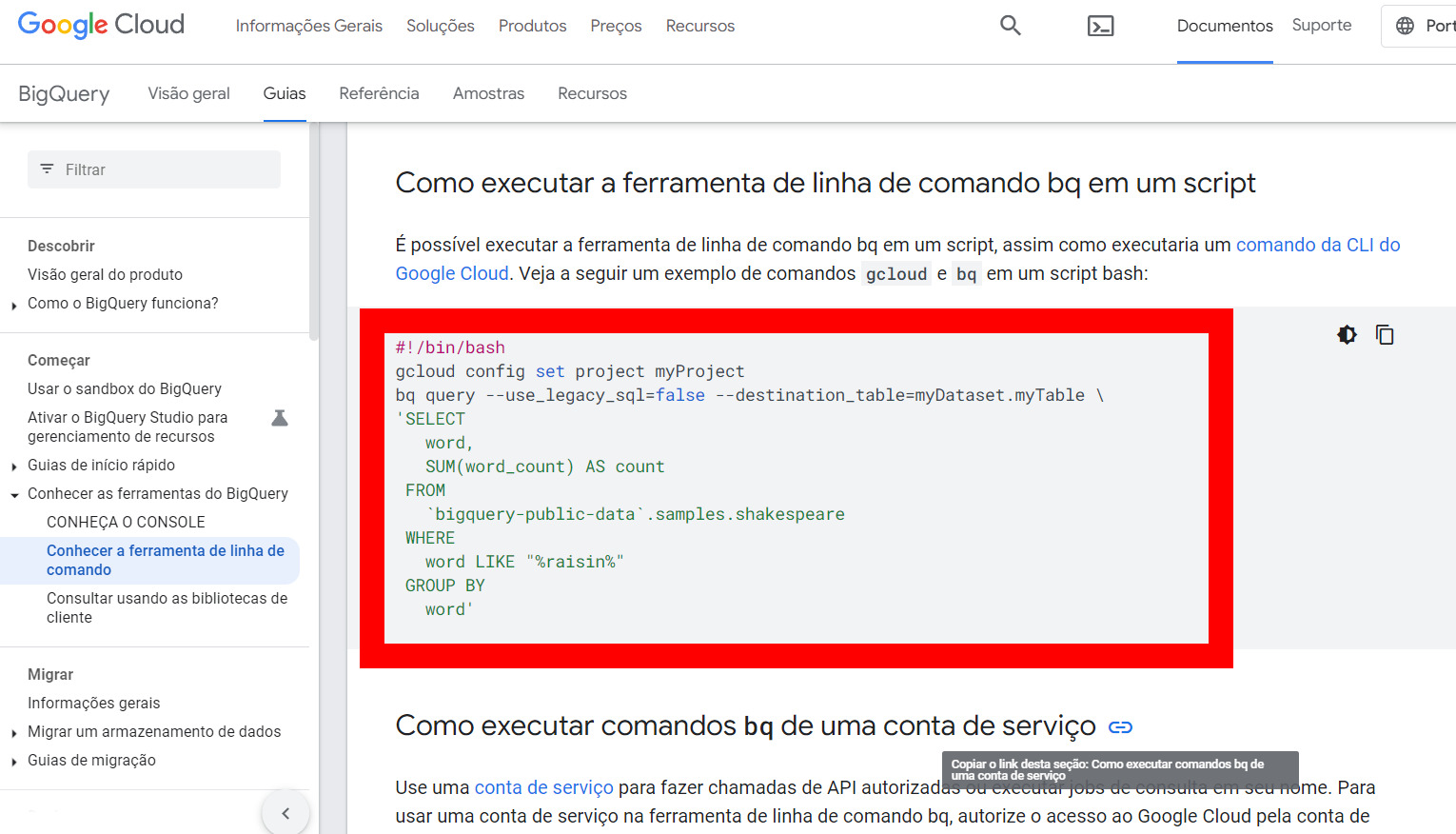
Task: Click the '#!/bin/bash' code line
Action: point(450,347)
